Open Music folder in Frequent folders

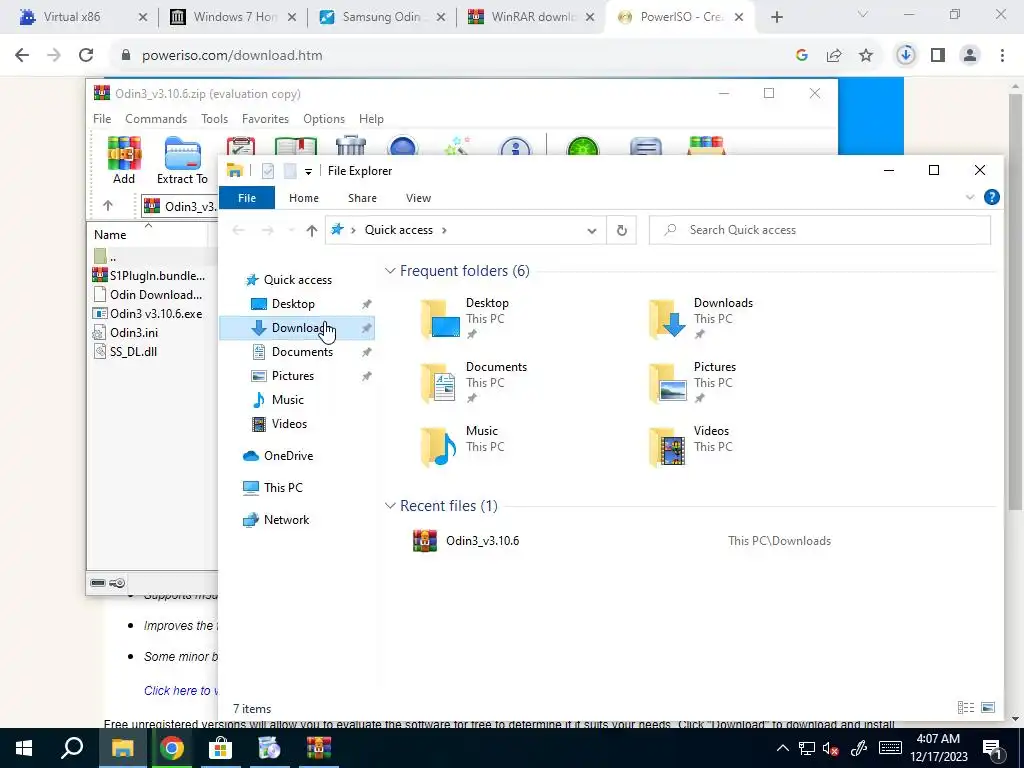(x=462, y=447)
